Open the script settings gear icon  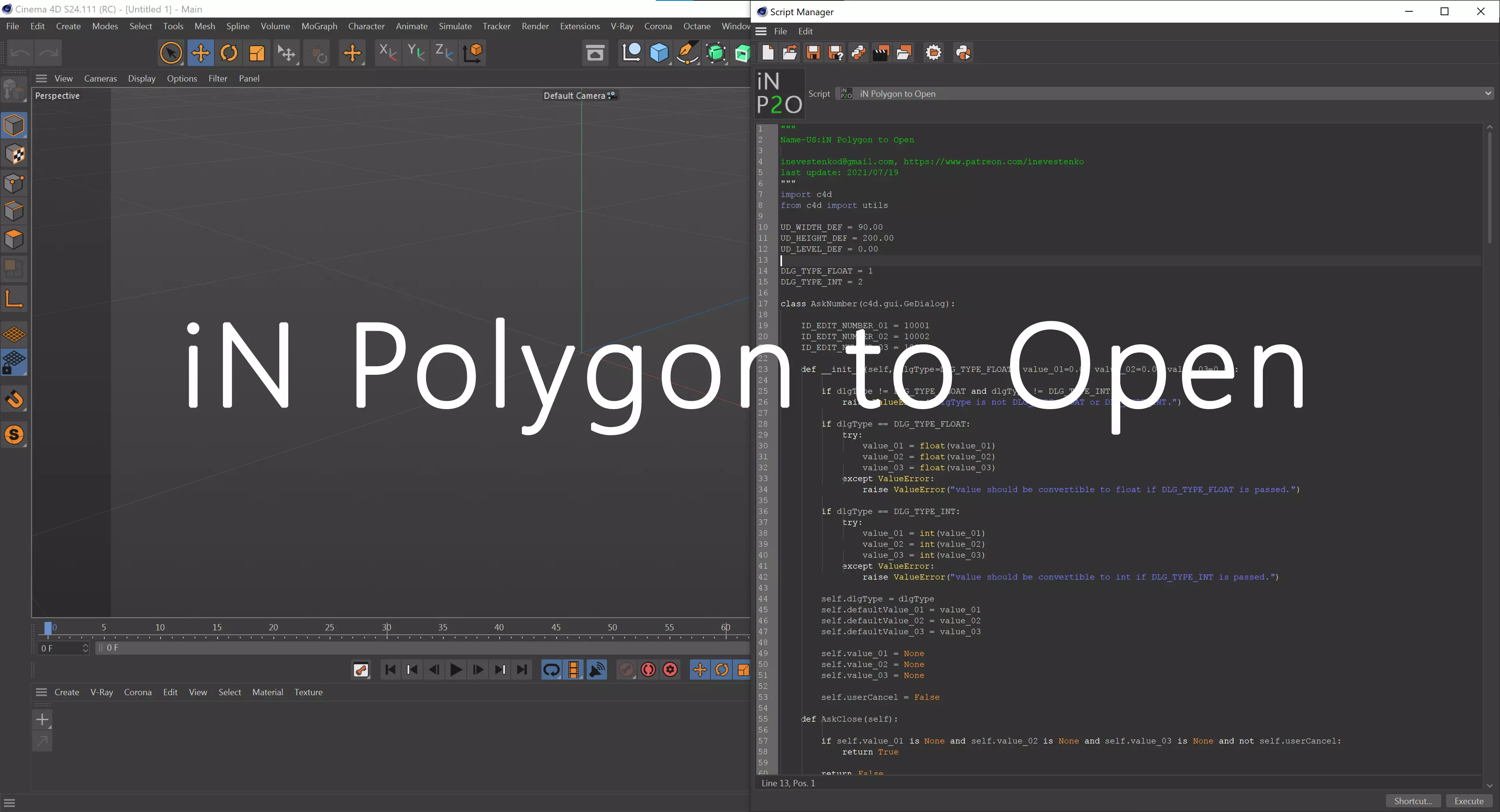point(934,53)
